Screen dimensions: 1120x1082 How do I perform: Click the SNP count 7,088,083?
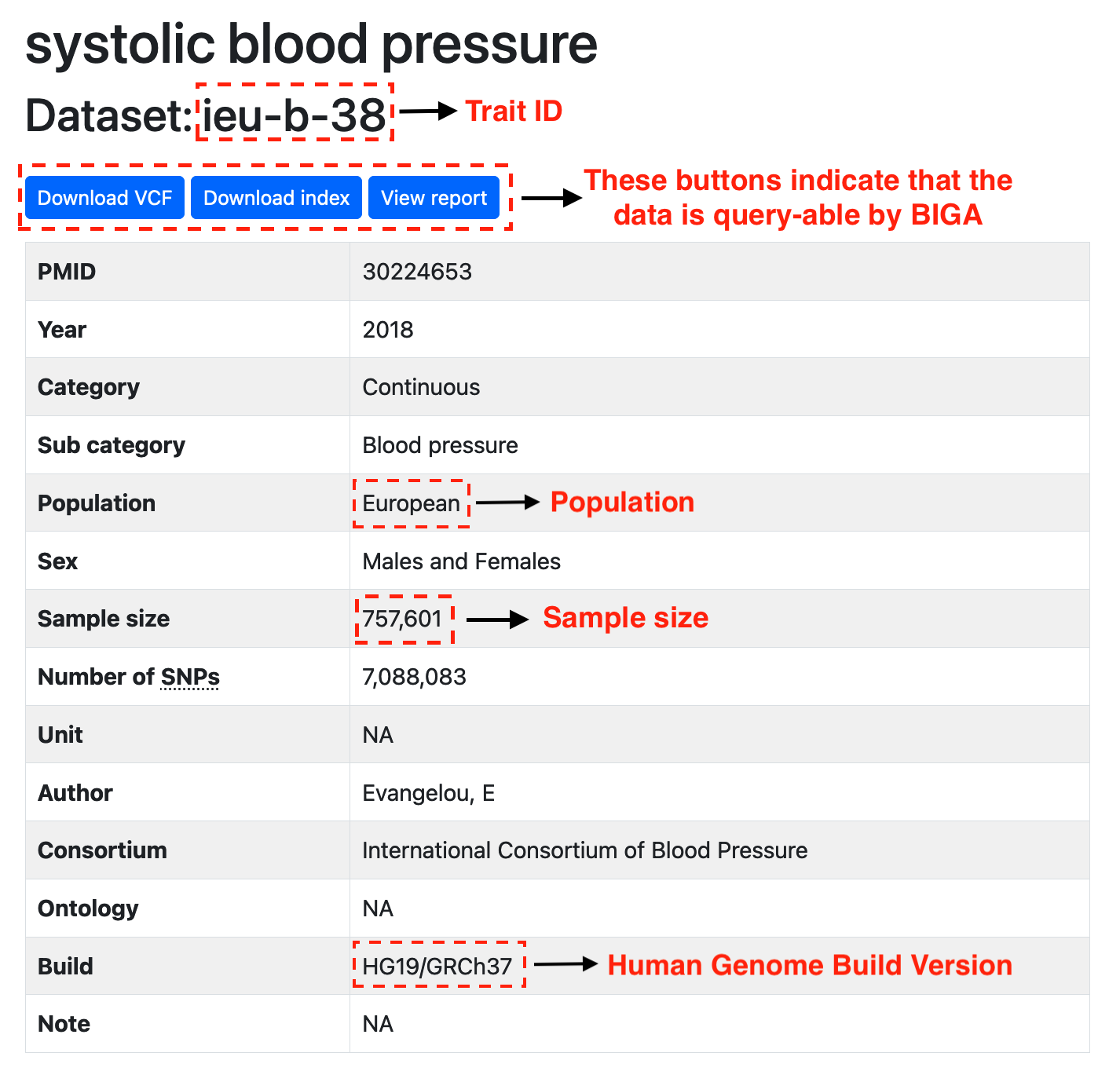click(x=414, y=677)
